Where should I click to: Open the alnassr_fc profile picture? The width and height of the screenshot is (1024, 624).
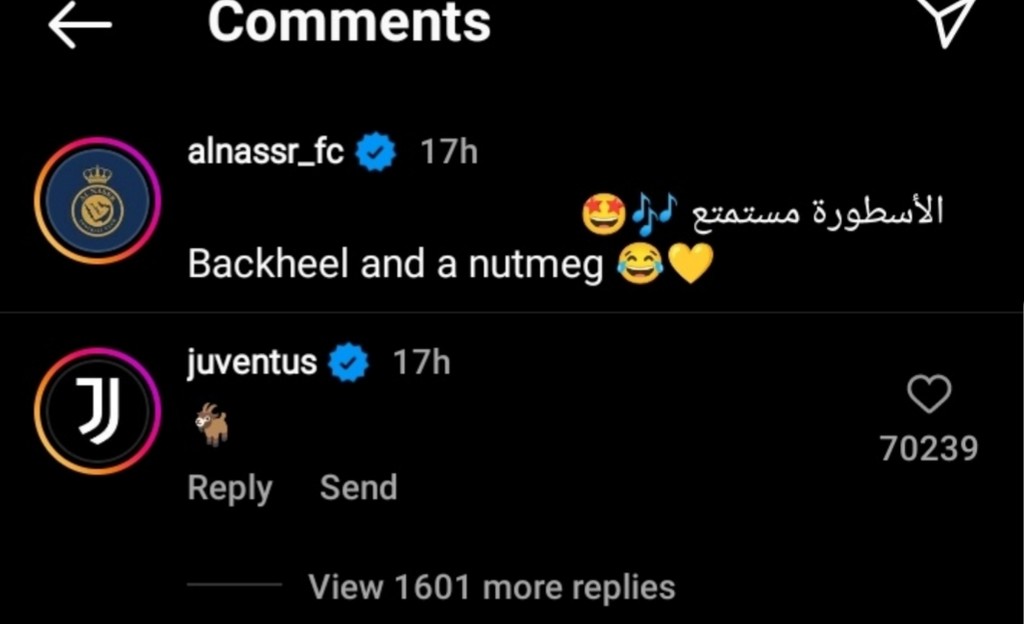[x=97, y=201]
